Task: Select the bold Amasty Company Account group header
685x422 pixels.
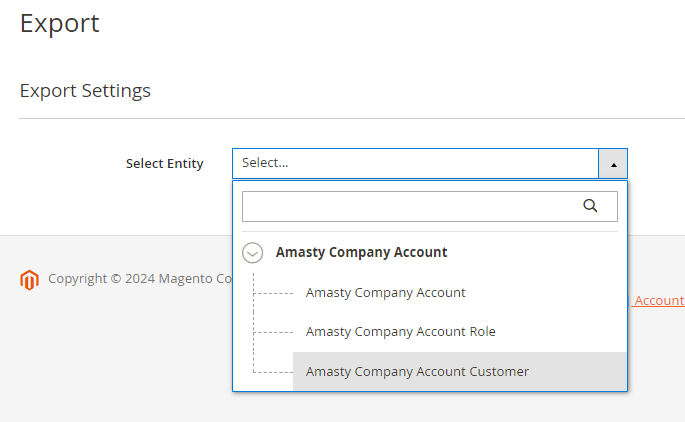Action: click(361, 252)
